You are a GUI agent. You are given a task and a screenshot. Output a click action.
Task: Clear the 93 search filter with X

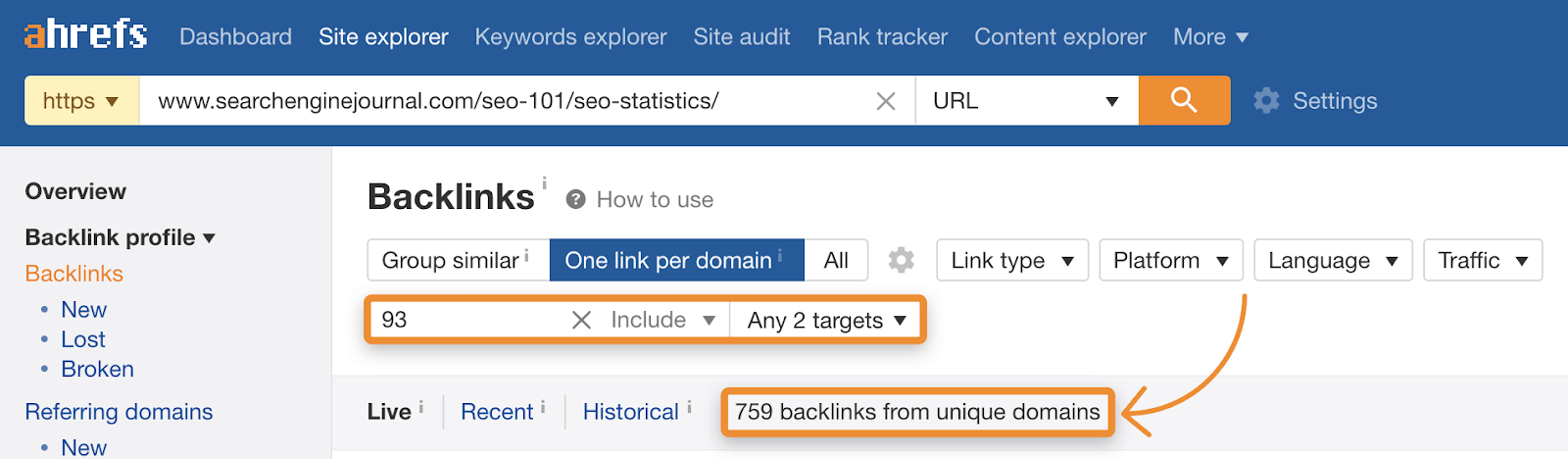[581, 320]
